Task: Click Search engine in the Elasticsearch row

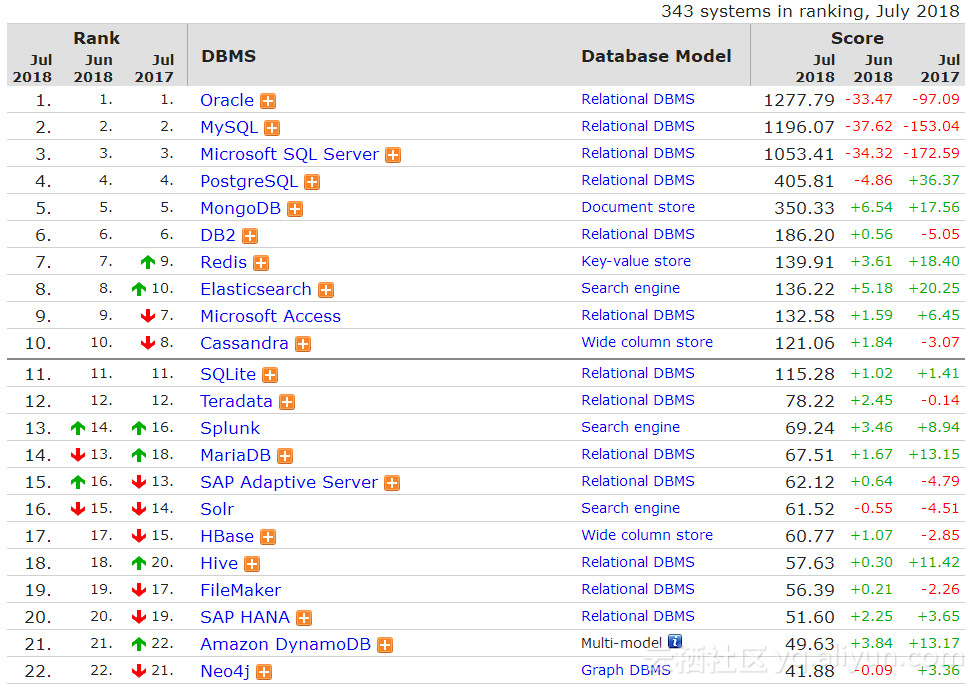Action: [x=631, y=288]
